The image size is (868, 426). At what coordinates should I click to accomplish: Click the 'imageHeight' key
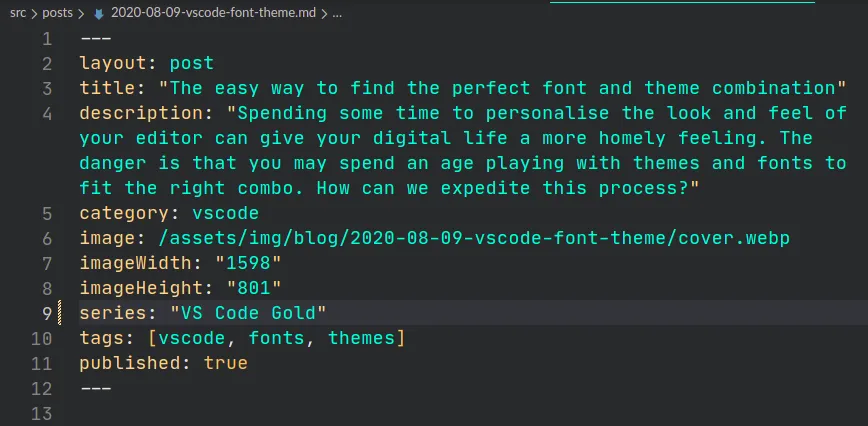click(x=142, y=288)
